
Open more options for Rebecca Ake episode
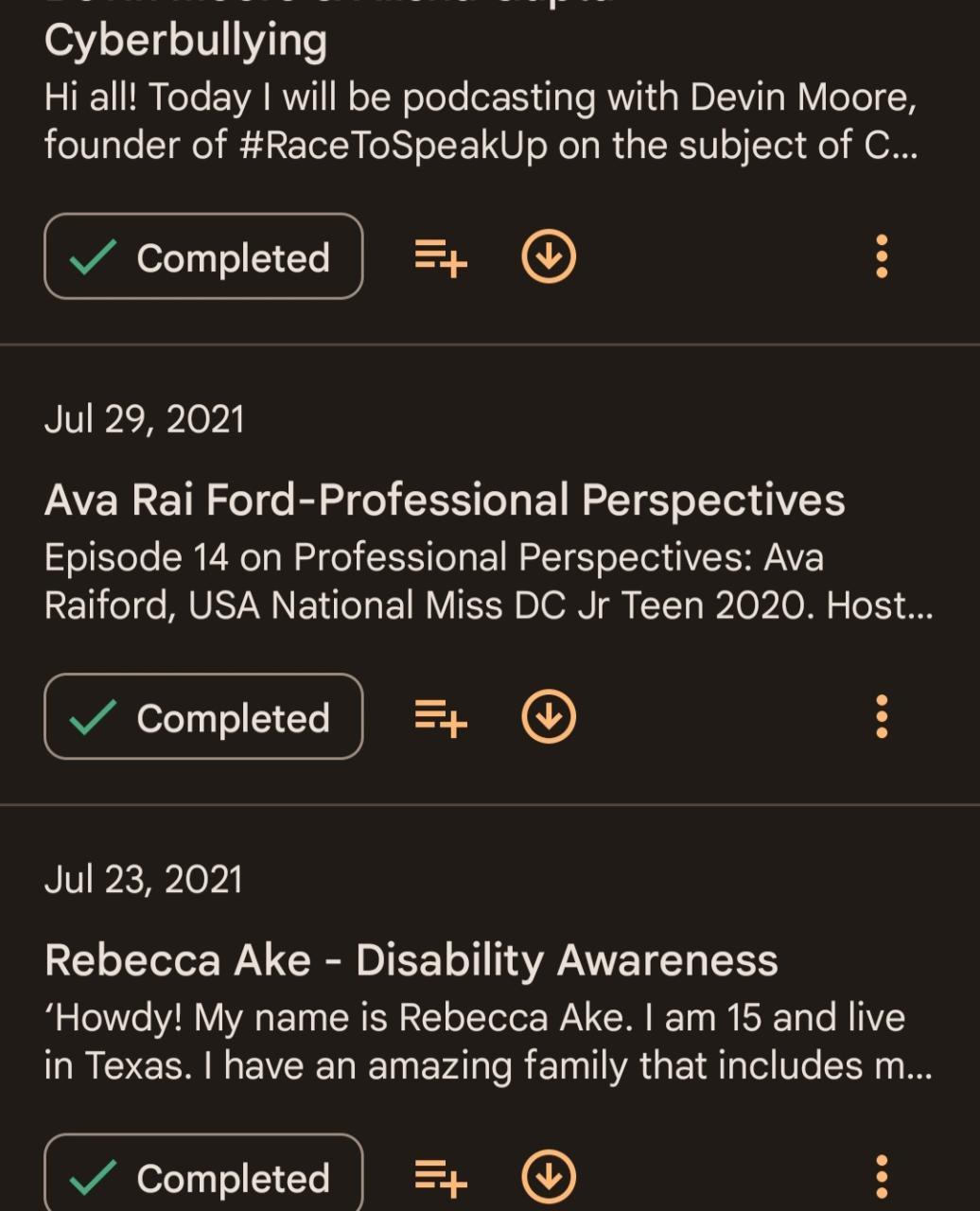(882, 1177)
